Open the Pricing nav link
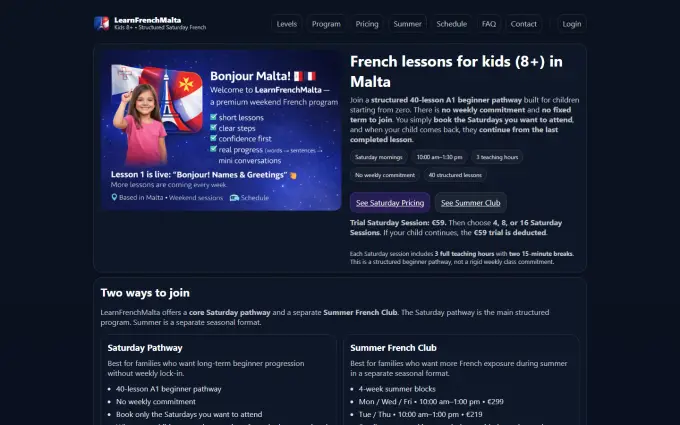 pyautogui.click(x=367, y=24)
